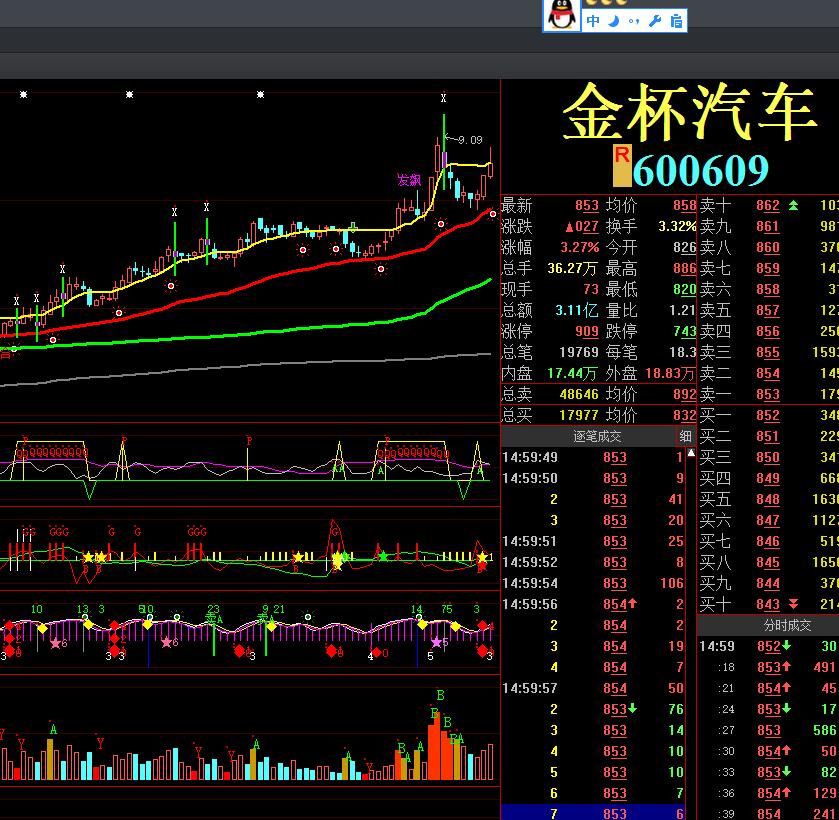The image size is (839, 820).
Task: Select the 14:59 row in 分时成交
Action: click(x=768, y=646)
